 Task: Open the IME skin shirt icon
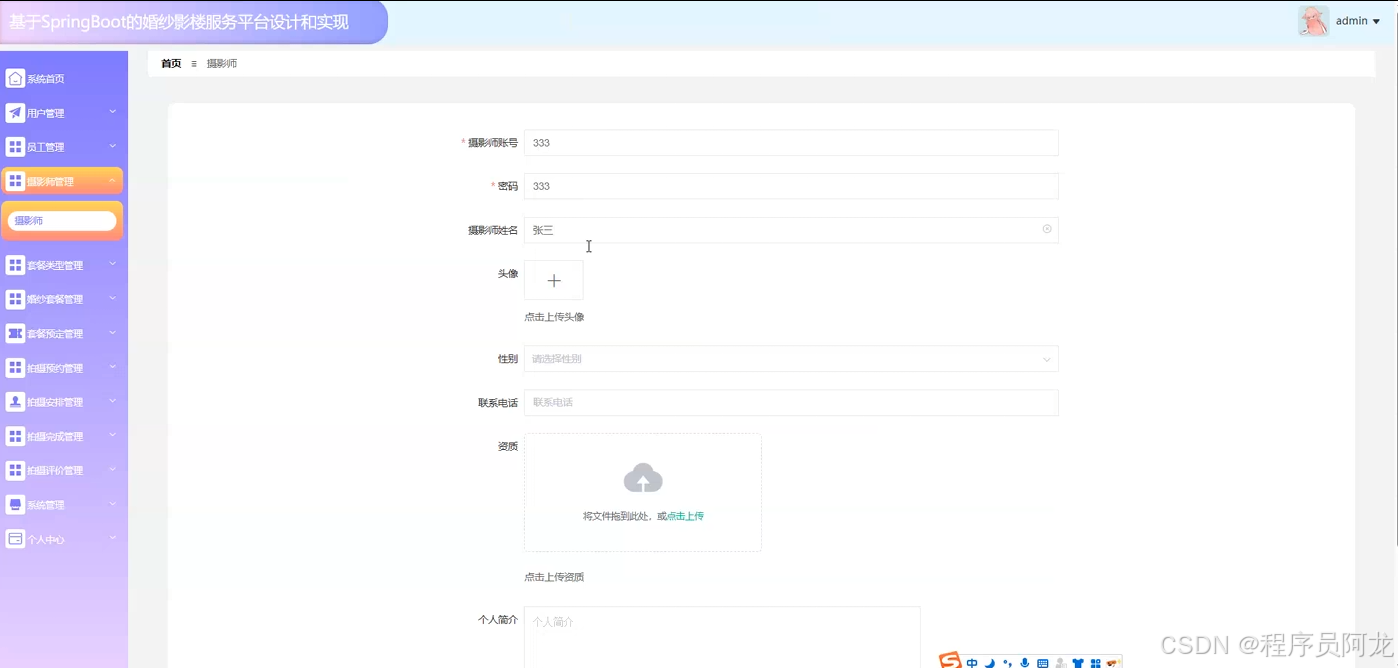click(1078, 663)
